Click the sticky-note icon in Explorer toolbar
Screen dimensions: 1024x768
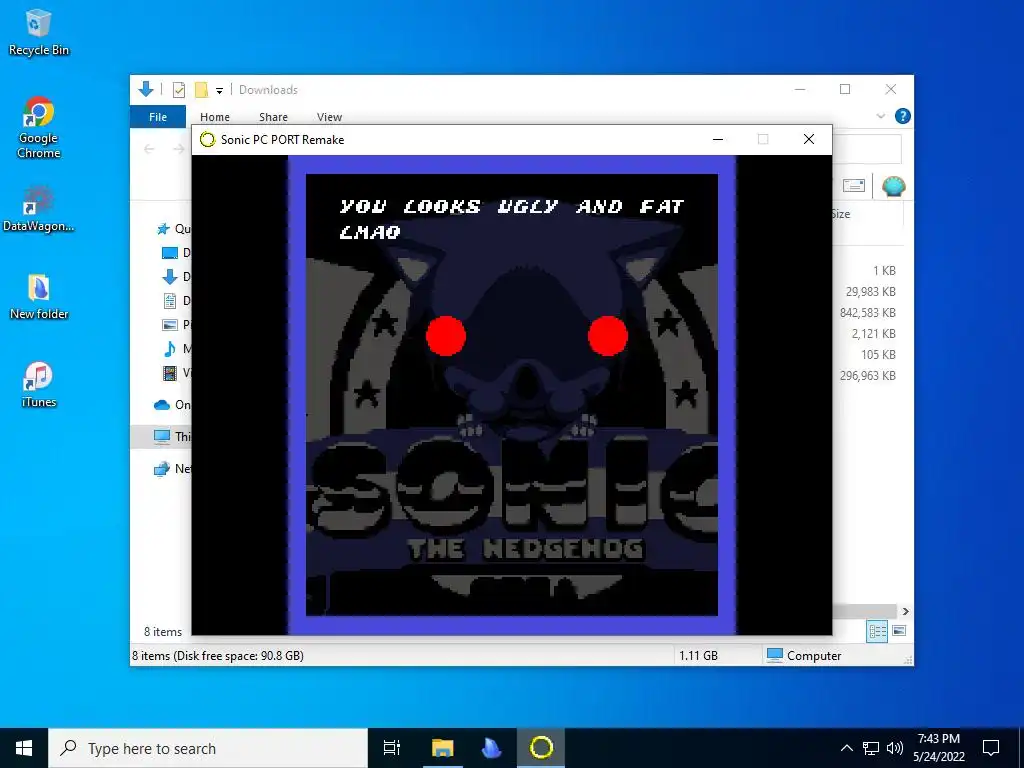coord(854,186)
